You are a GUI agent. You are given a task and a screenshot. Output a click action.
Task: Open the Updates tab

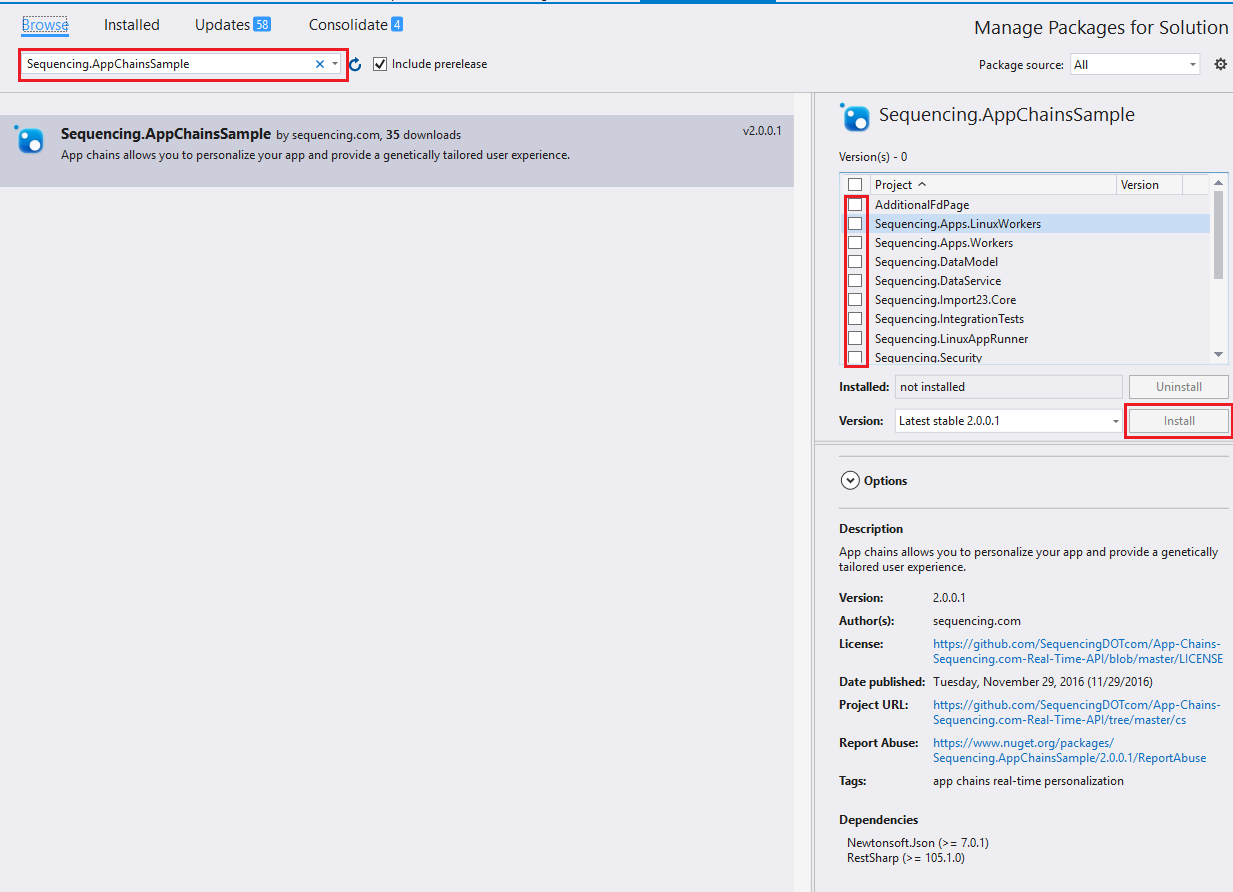point(233,24)
